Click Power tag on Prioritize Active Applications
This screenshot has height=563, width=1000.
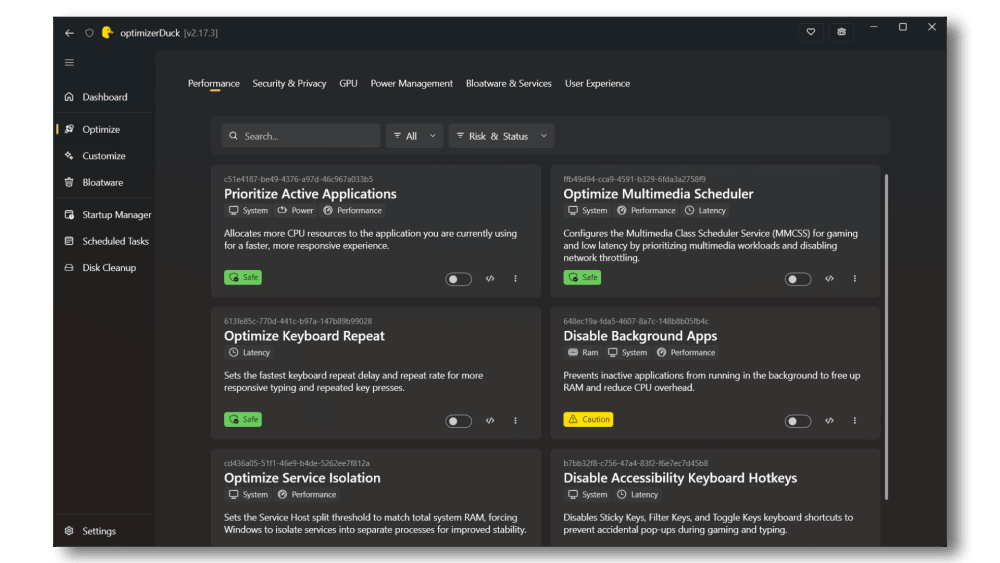click(x=295, y=210)
